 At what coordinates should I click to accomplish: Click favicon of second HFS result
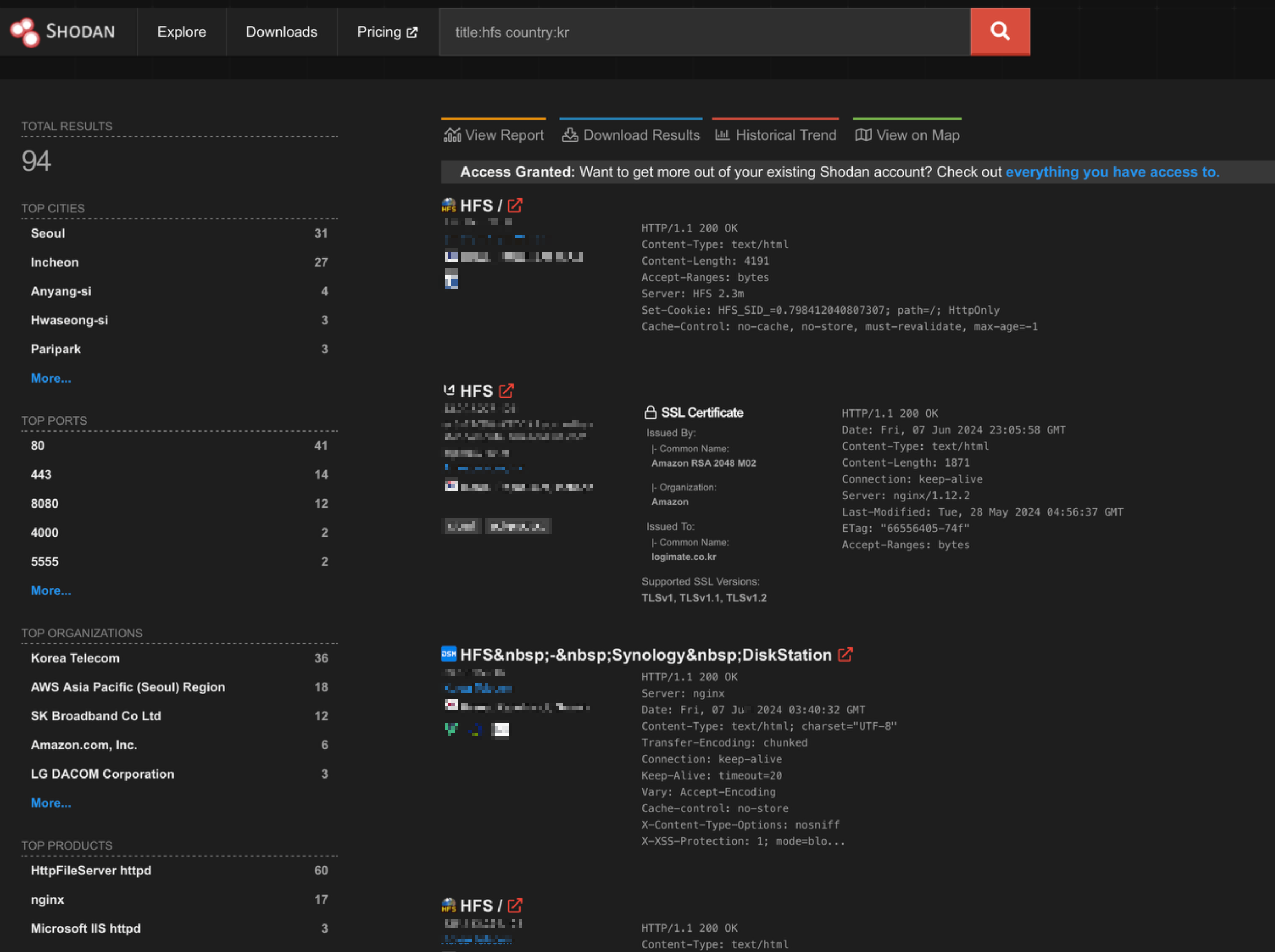448,390
